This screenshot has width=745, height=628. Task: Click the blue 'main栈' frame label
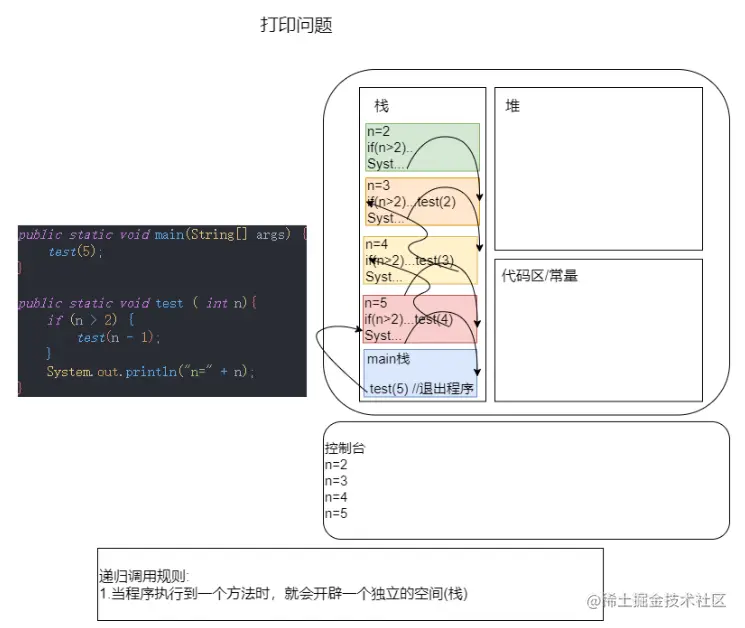(388, 359)
